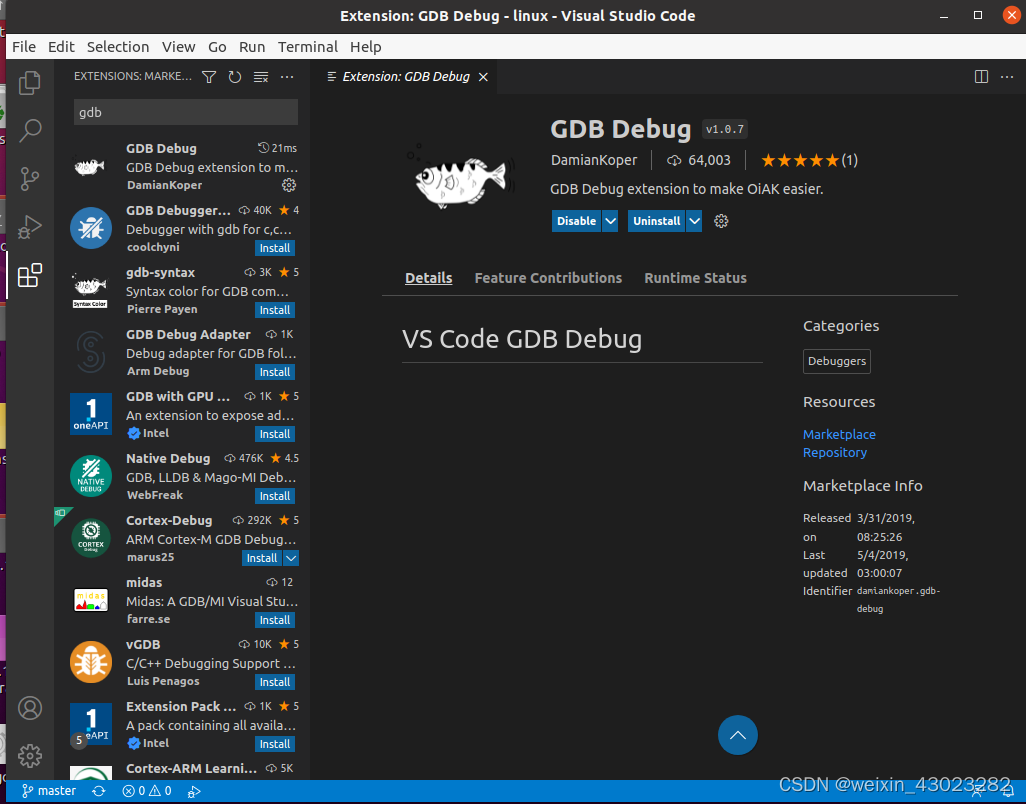
Task: Open the Run and Debug view
Action: 30,226
